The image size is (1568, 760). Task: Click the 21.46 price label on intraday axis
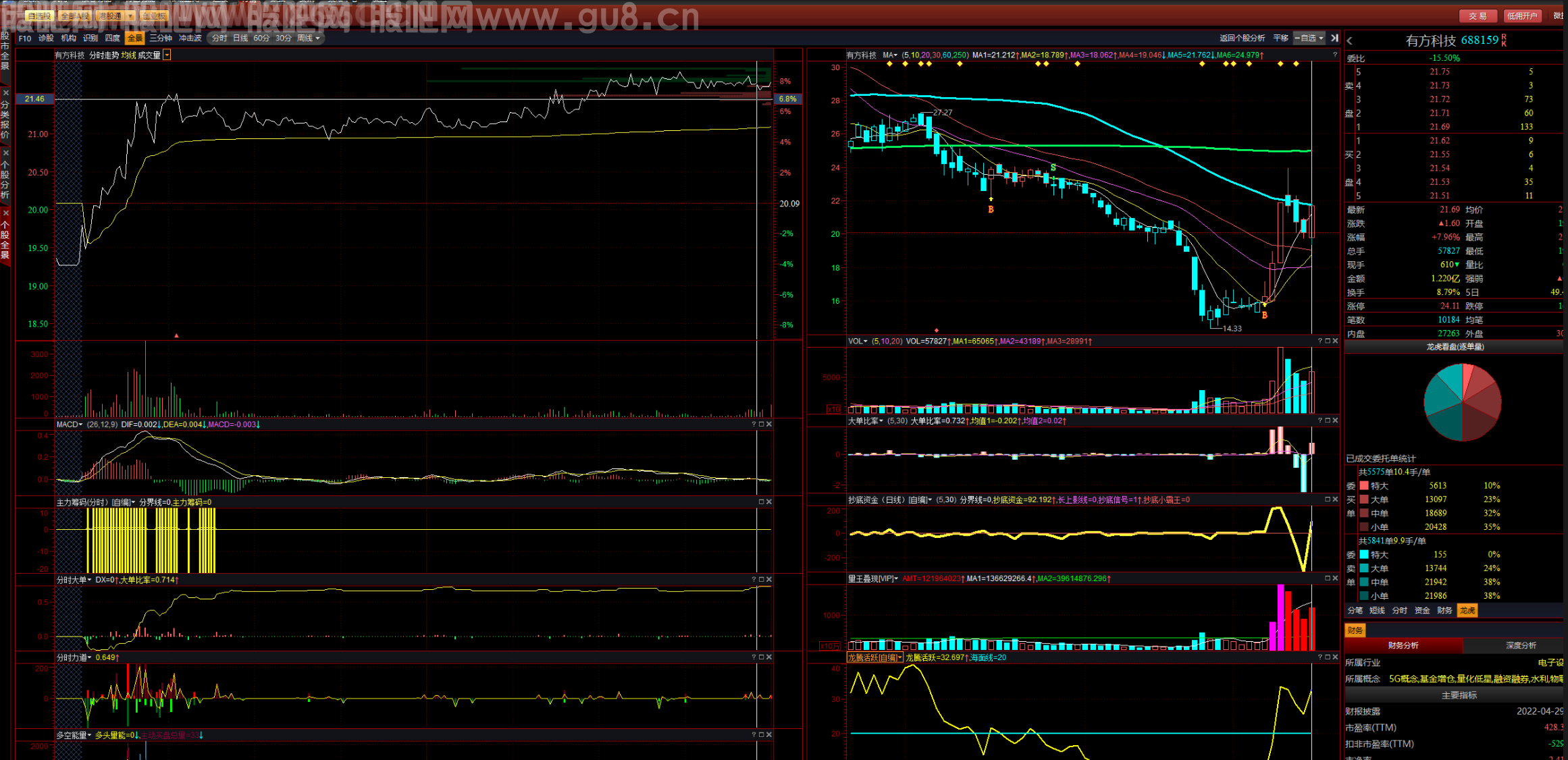(x=34, y=99)
